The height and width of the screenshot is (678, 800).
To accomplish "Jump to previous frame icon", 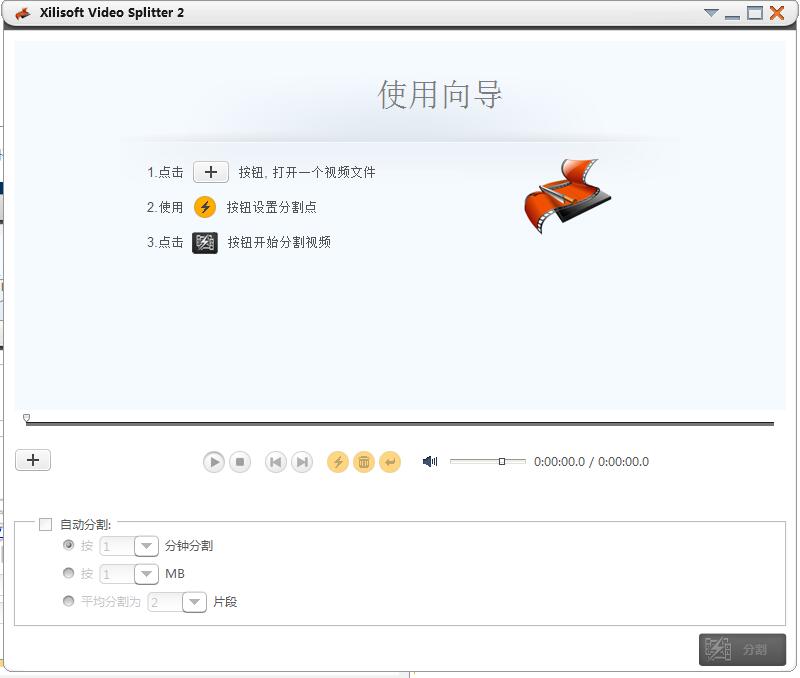I will pyautogui.click(x=274, y=462).
